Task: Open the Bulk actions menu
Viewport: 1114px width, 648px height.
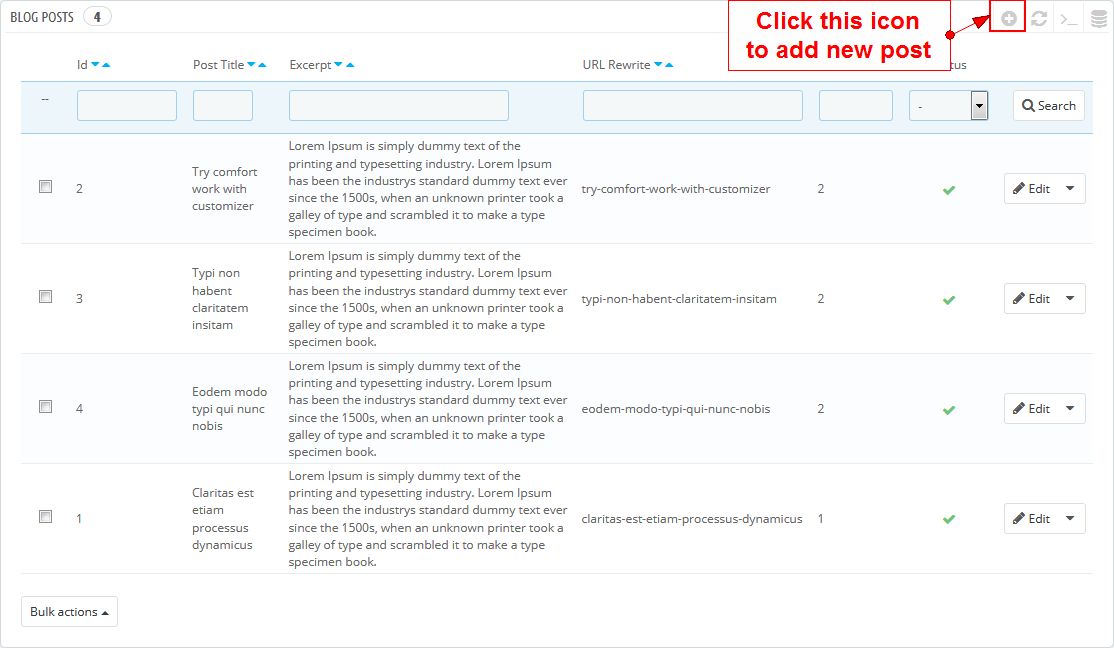Action: click(69, 612)
